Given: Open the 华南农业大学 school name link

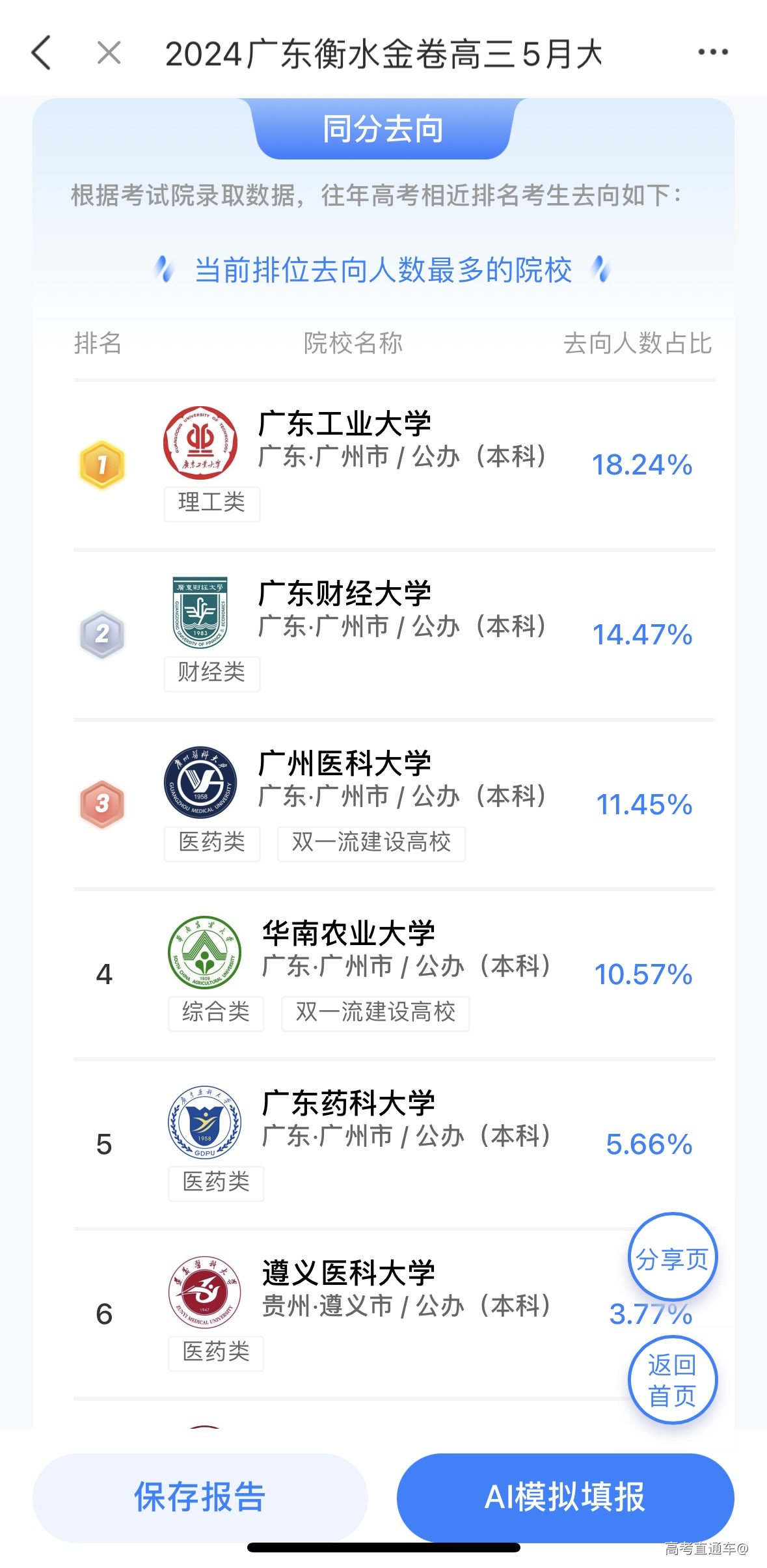Looking at the screenshot, I should (x=349, y=933).
